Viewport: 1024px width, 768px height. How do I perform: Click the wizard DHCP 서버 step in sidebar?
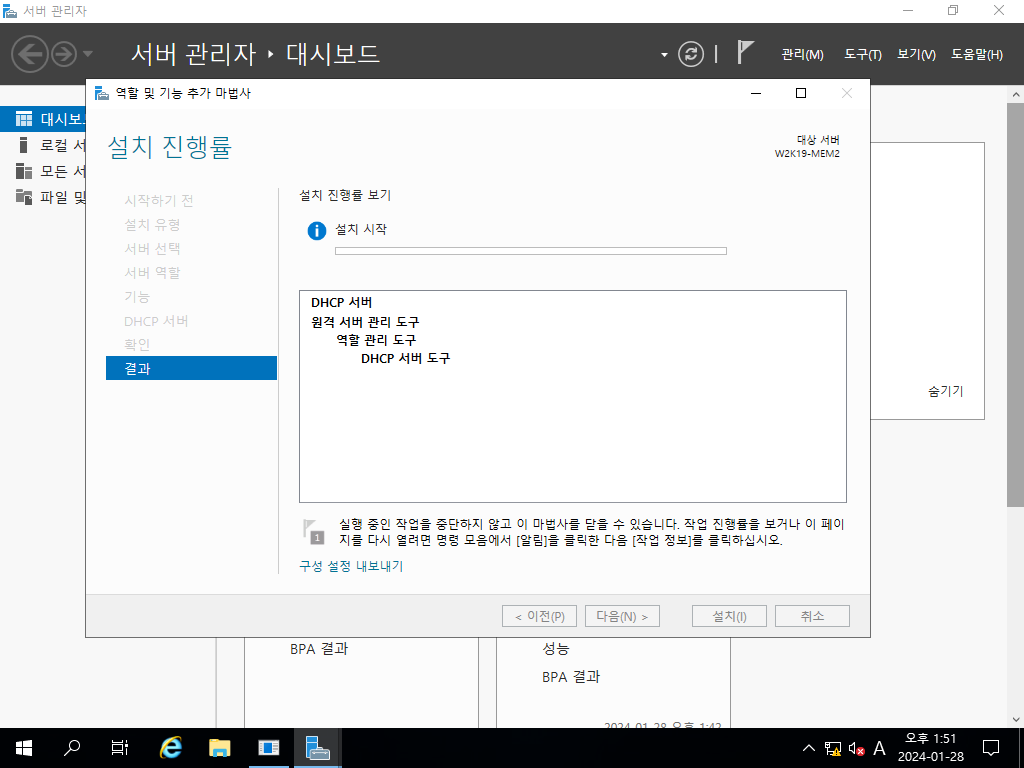pyautogui.click(x=156, y=321)
